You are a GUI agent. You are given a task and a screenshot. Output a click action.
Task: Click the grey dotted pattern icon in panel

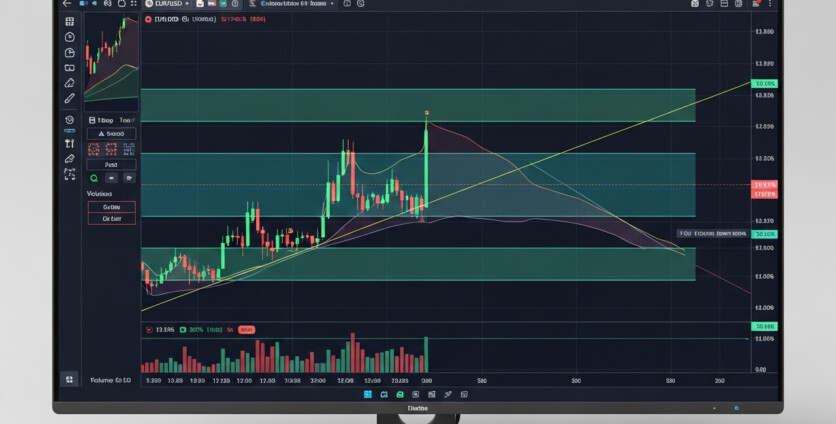pos(128,149)
